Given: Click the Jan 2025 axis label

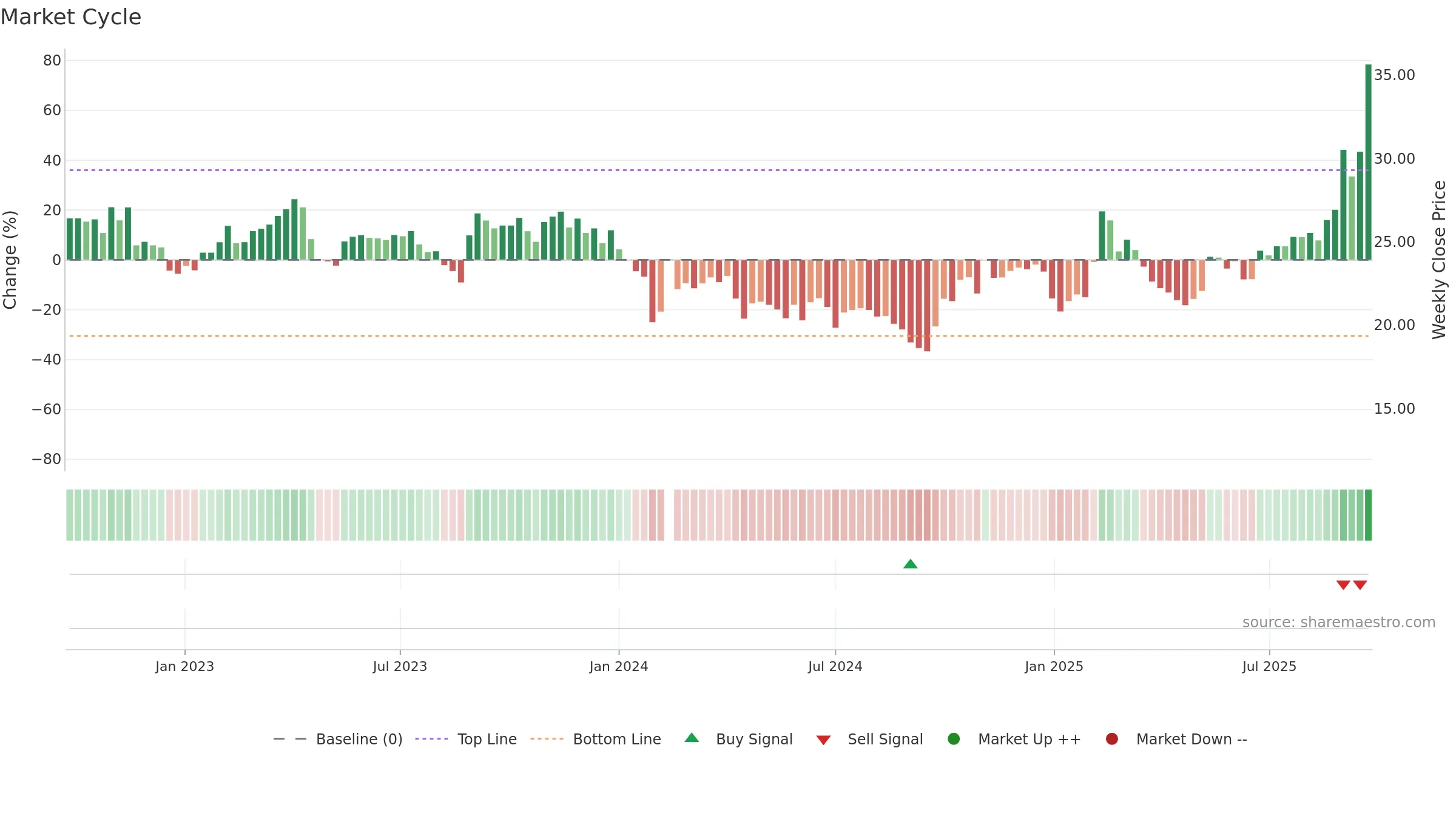Looking at the screenshot, I should click(x=1054, y=666).
